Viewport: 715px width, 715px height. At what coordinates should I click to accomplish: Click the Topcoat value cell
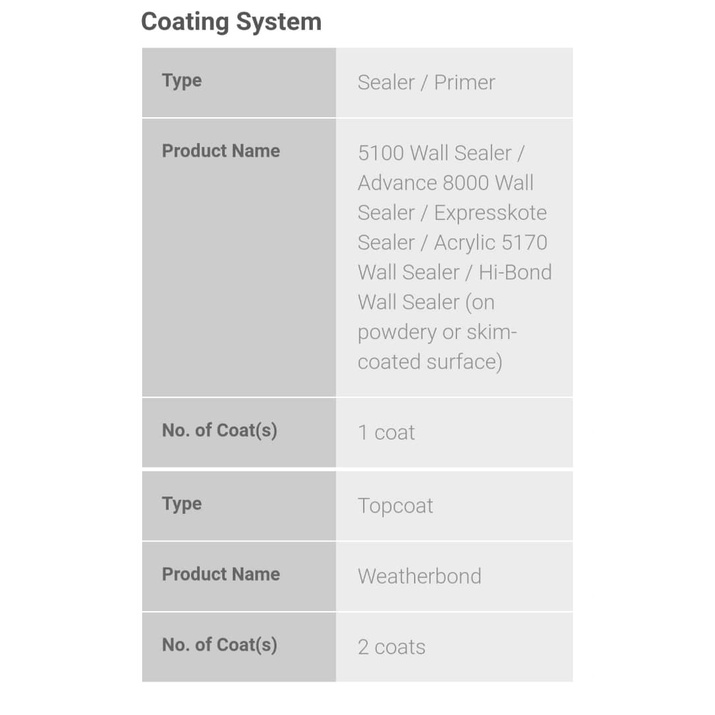pos(396,506)
